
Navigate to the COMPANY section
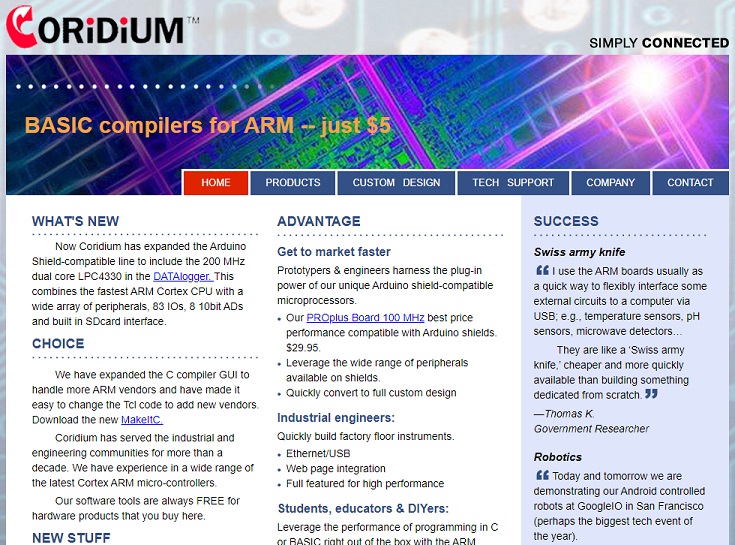610,183
